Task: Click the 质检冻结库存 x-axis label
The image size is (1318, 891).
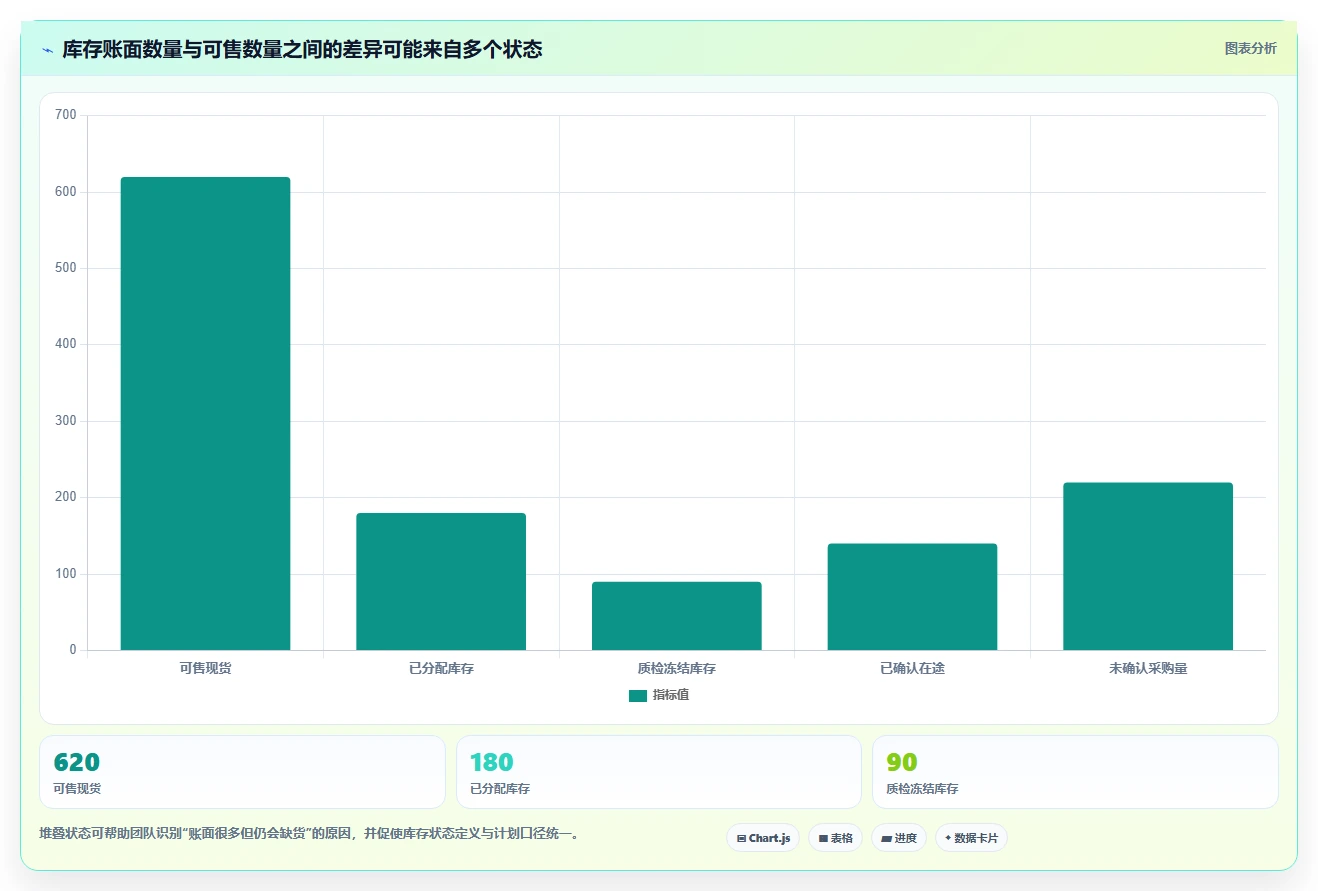Action: click(677, 668)
